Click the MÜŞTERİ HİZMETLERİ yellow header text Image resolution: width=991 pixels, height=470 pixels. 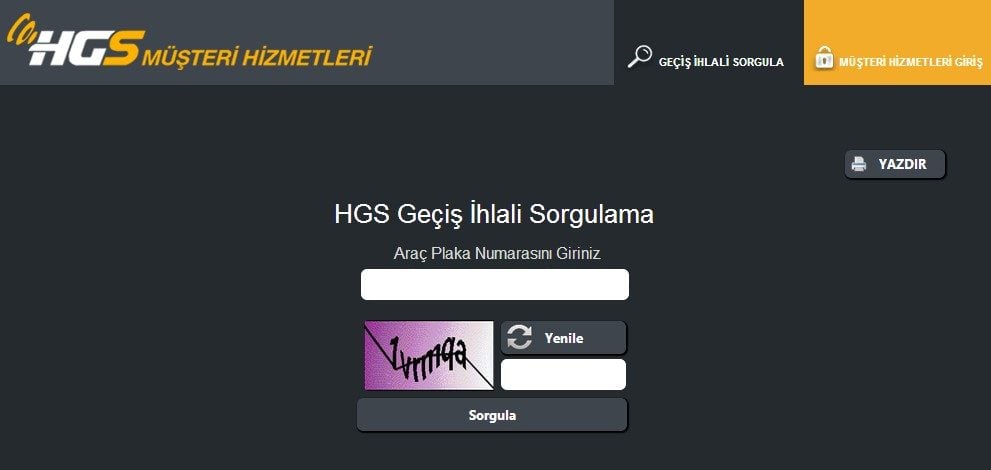(x=257, y=57)
